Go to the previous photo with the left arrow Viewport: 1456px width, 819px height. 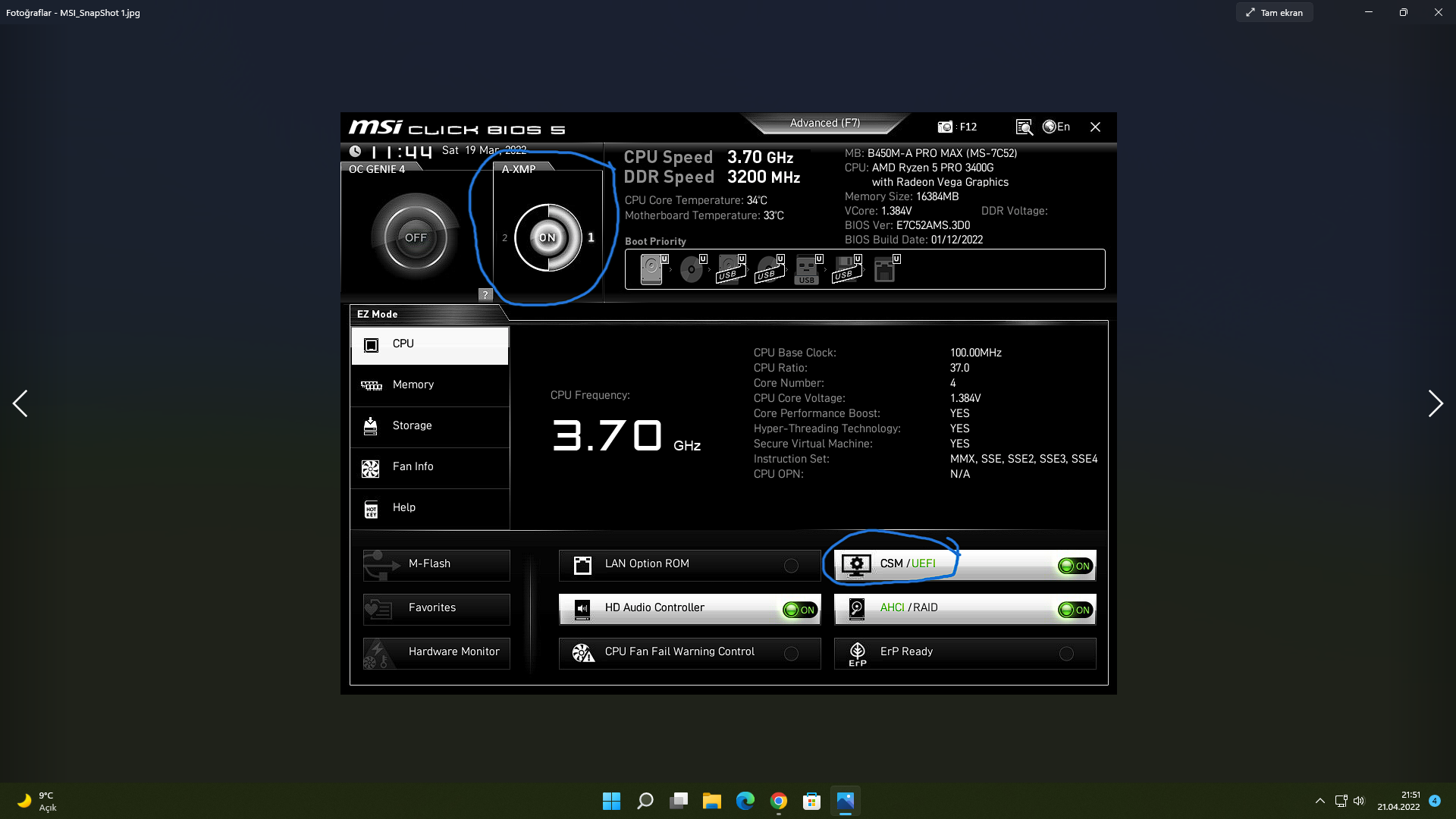tap(20, 403)
